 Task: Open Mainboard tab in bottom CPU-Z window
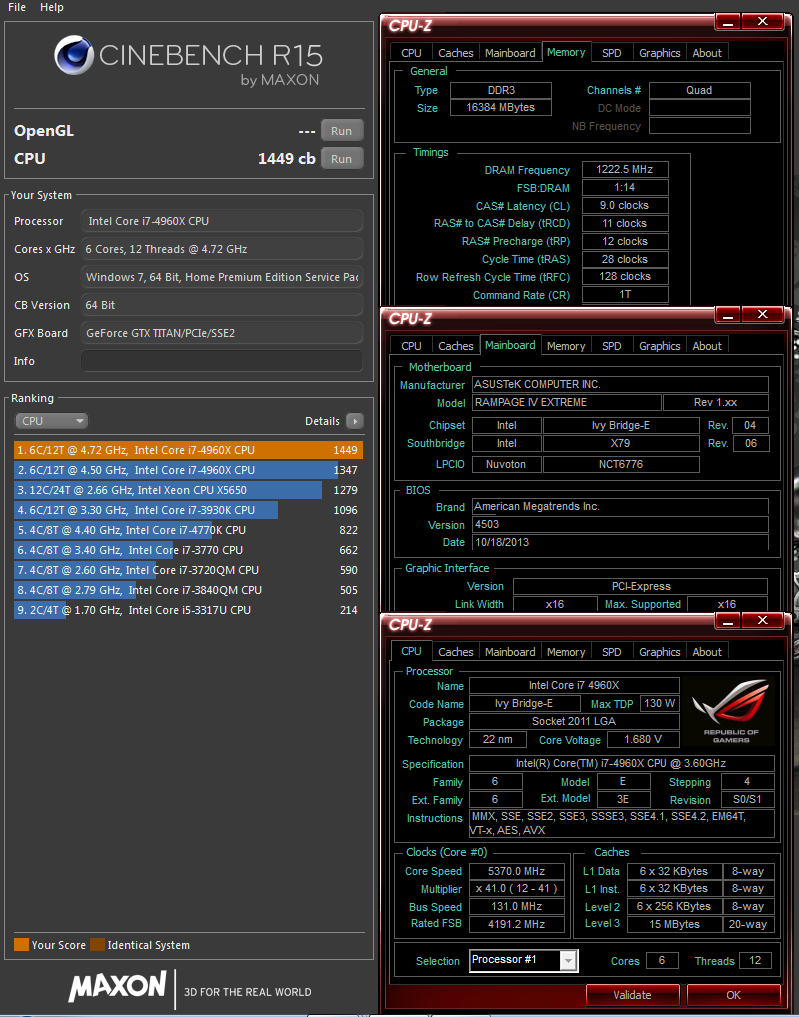pos(510,652)
